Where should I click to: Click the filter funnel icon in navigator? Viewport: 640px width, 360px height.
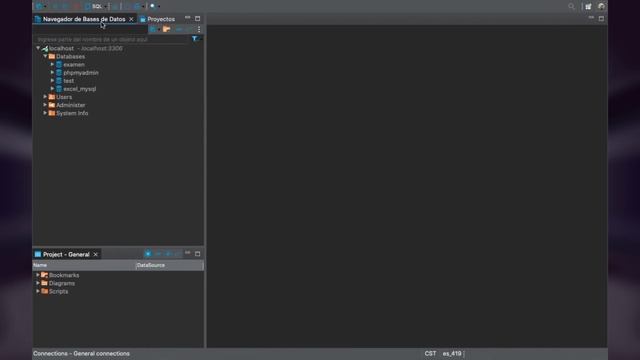195,39
